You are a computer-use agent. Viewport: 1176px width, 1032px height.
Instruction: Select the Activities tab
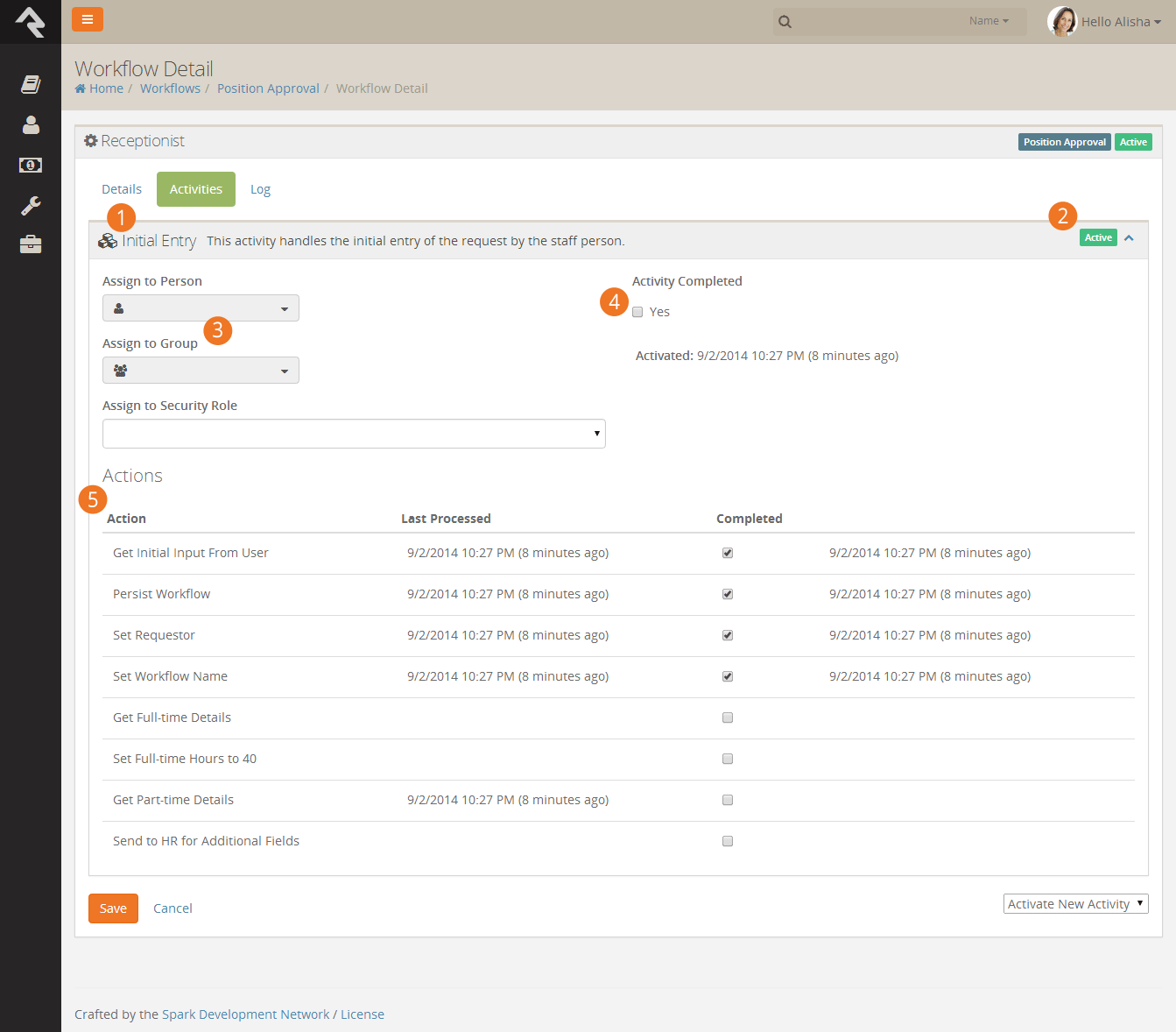196,189
